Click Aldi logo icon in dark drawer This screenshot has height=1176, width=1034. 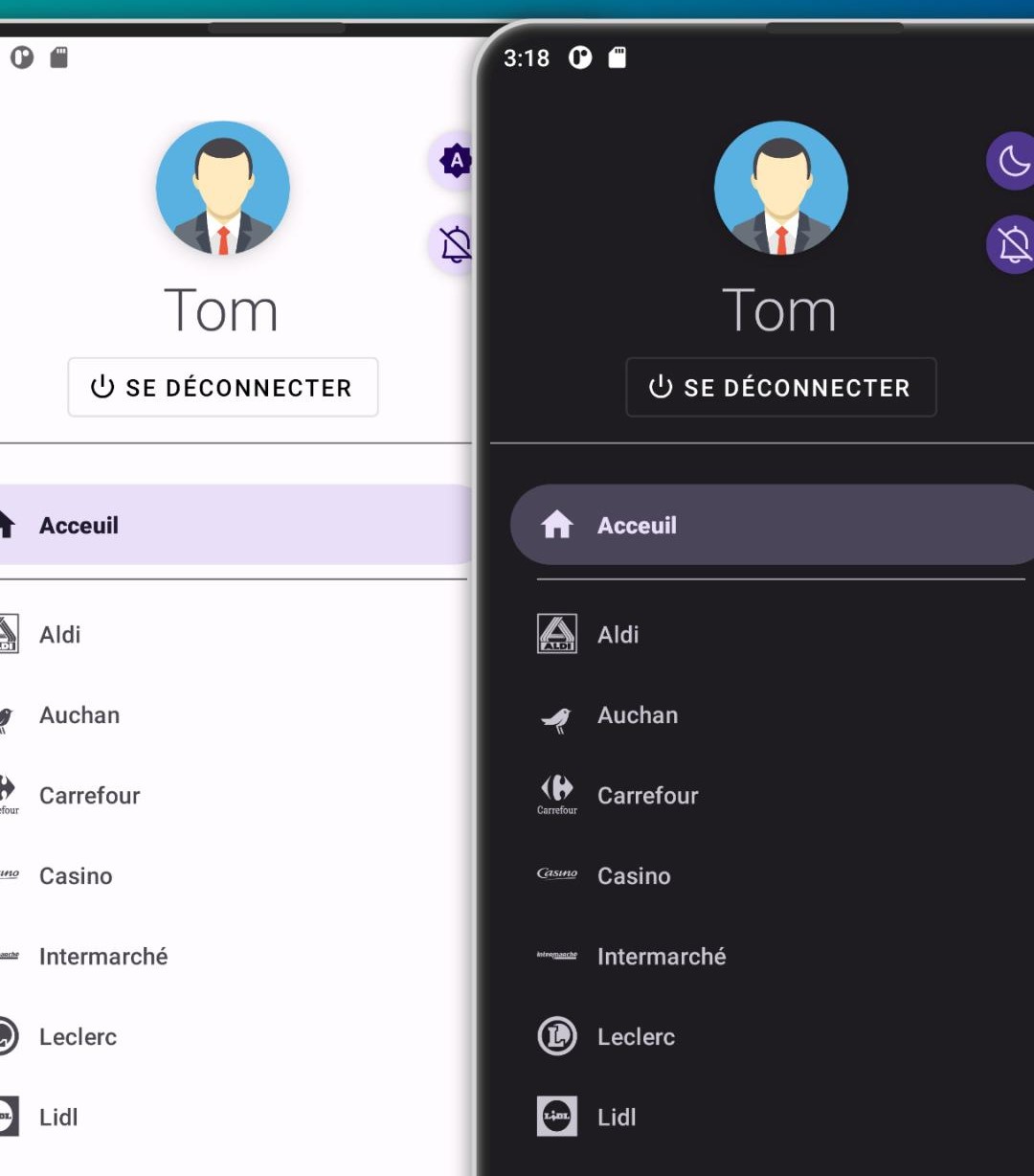click(x=557, y=634)
